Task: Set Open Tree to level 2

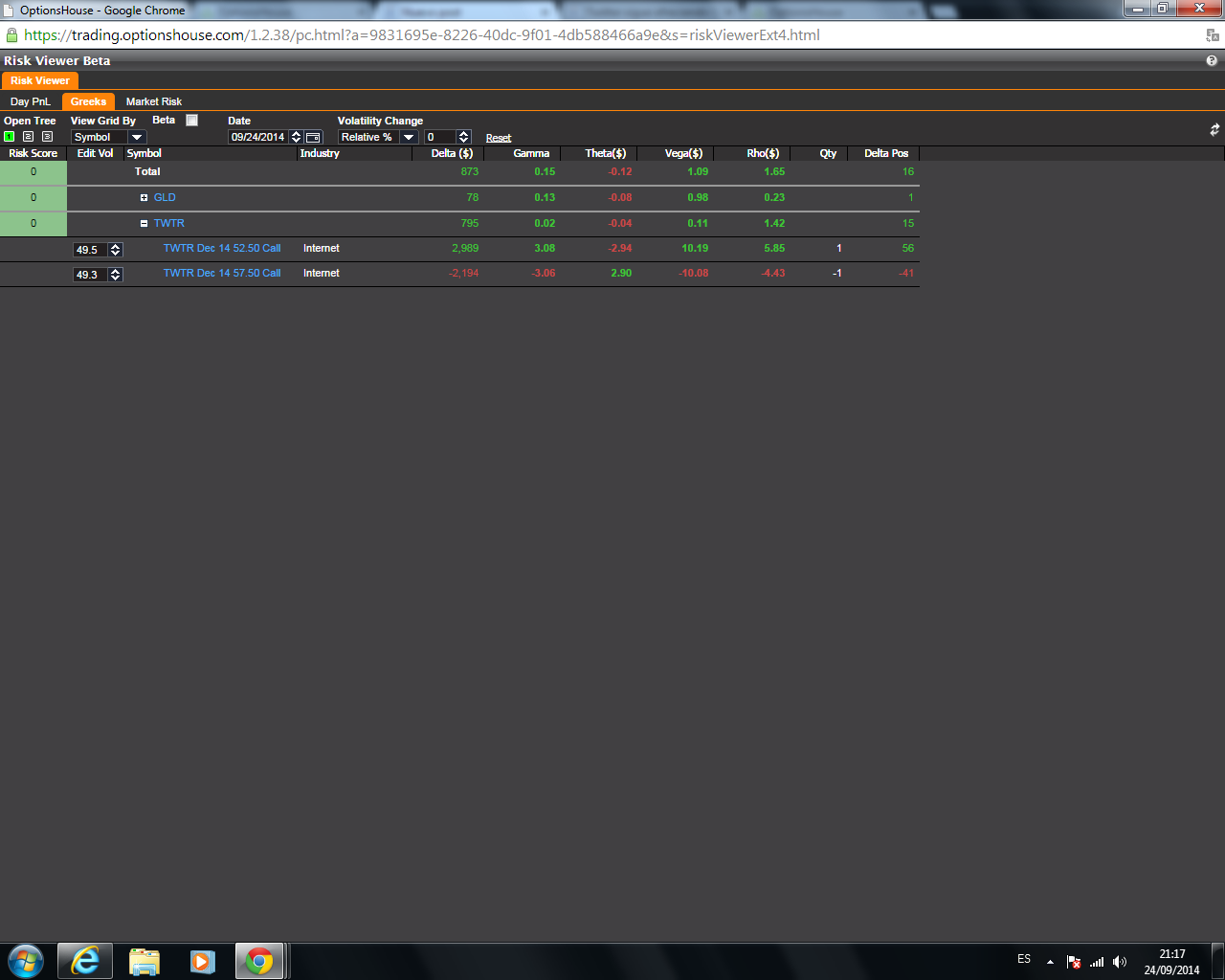Action: [28, 137]
